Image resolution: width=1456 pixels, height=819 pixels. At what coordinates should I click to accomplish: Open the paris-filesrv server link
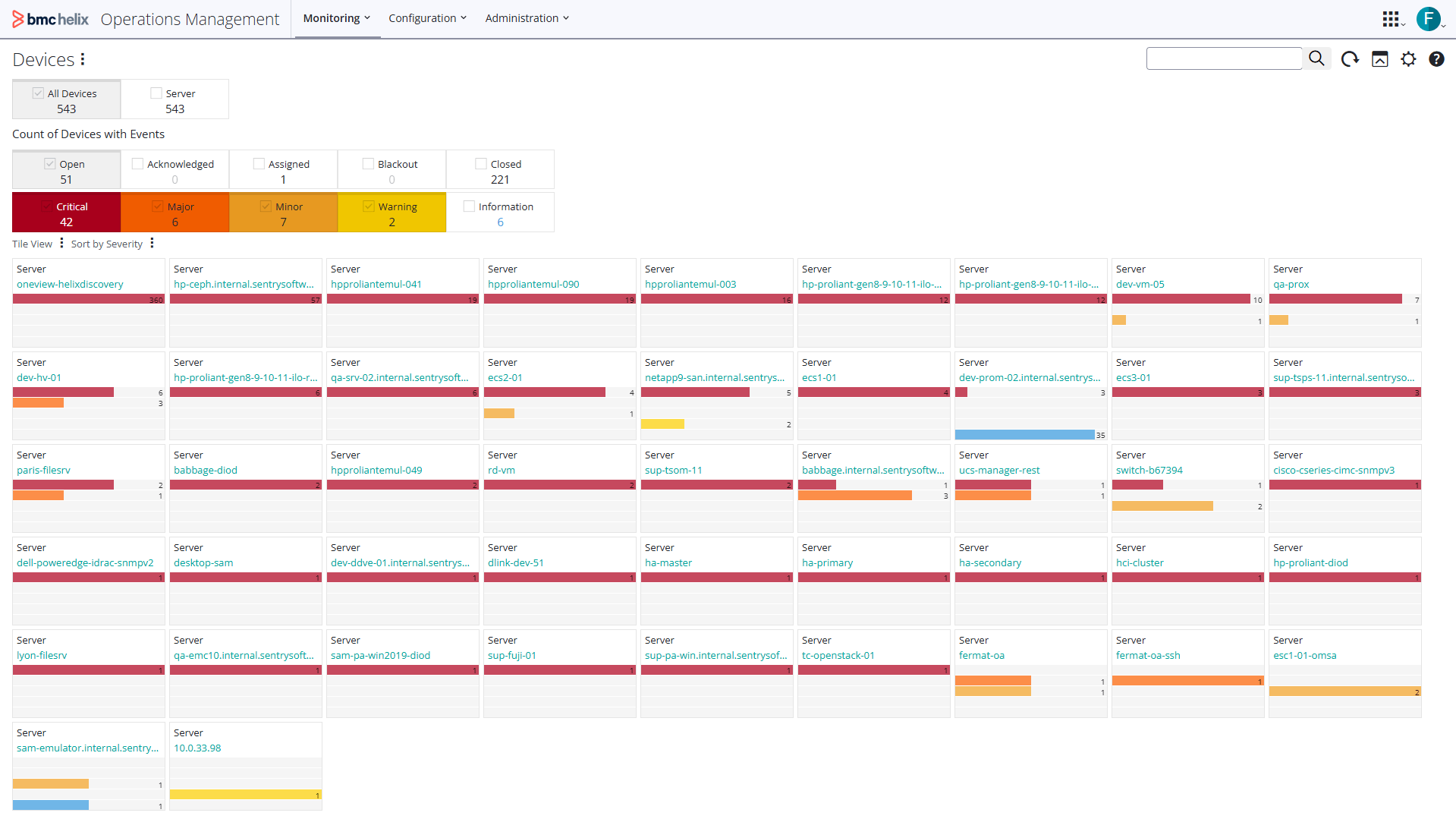pos(43,471)
